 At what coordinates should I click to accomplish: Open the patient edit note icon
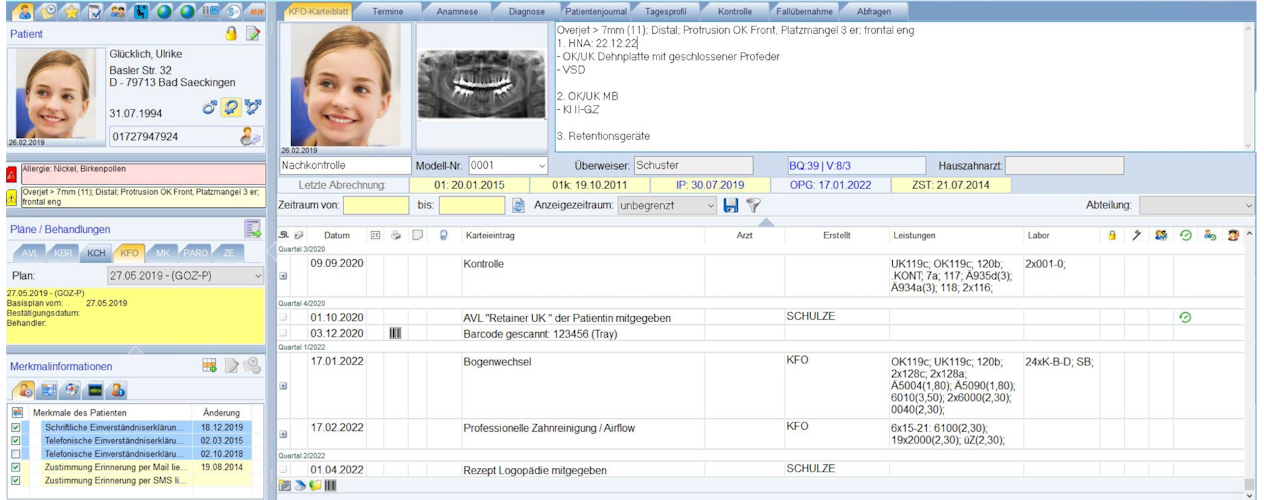pyautogui.click(x=253, y=34)
